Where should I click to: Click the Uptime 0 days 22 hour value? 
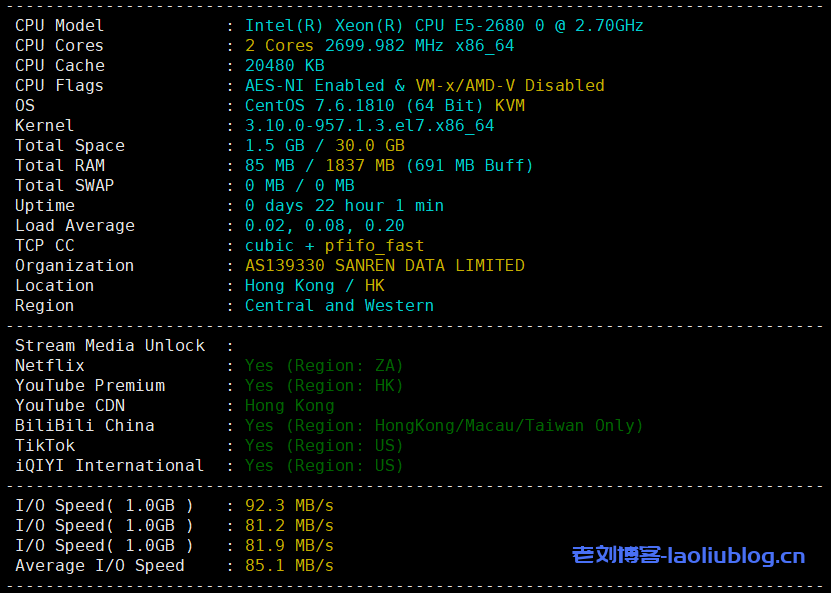[344, 206]
